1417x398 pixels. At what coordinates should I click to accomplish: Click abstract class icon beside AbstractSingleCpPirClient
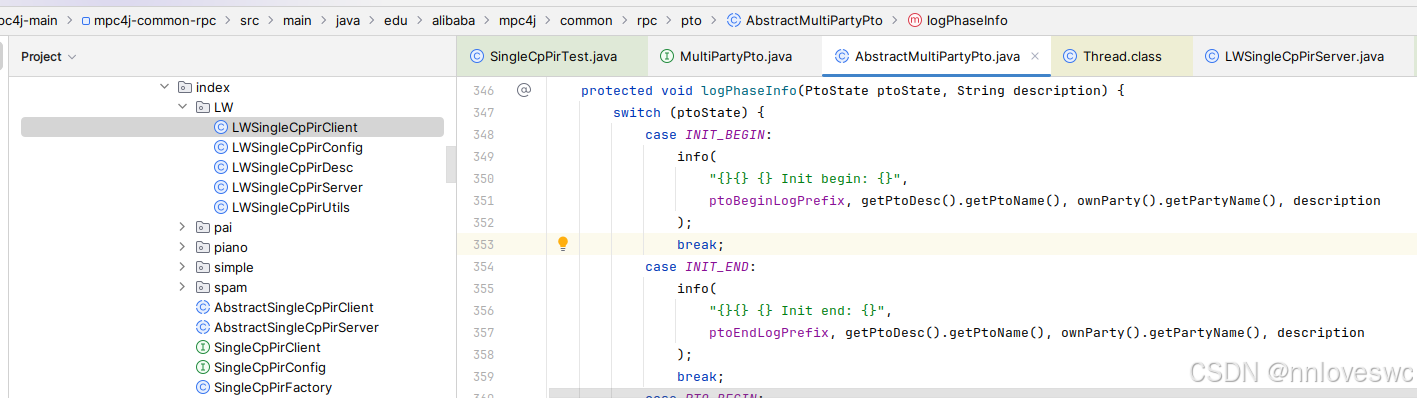(202, 307)
